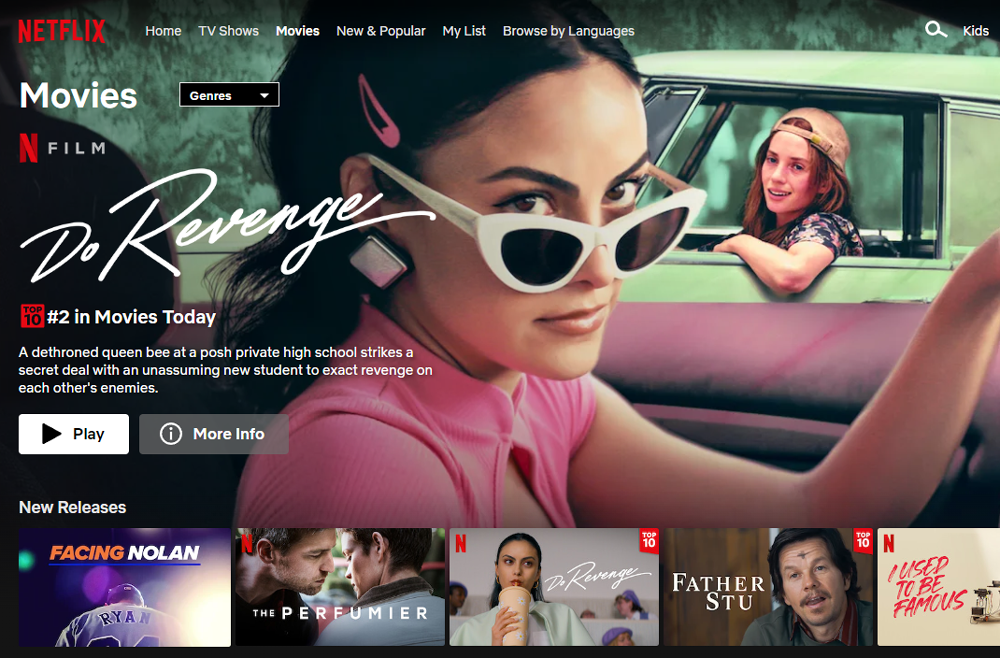Click the Top 10 badge beside '#2 in Movies Today'
The height and width of the screenshot is (658, 1000).
(x=32, y=316)
